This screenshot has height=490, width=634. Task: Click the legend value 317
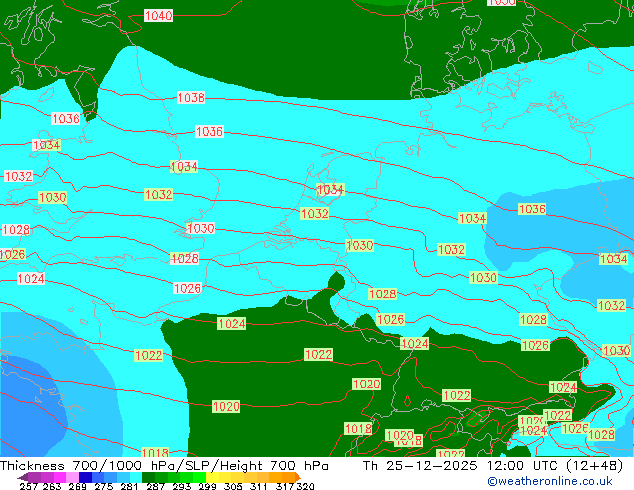point(285,486)
